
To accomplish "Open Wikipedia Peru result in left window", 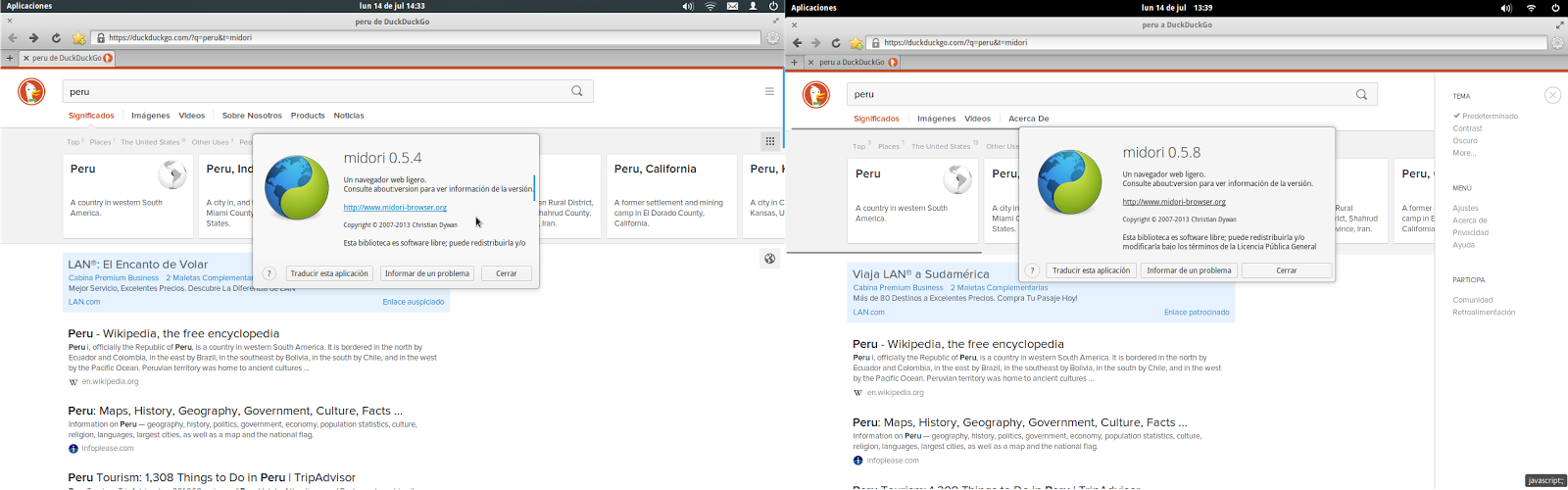I will pyautogui.click(x=173, y=333).
